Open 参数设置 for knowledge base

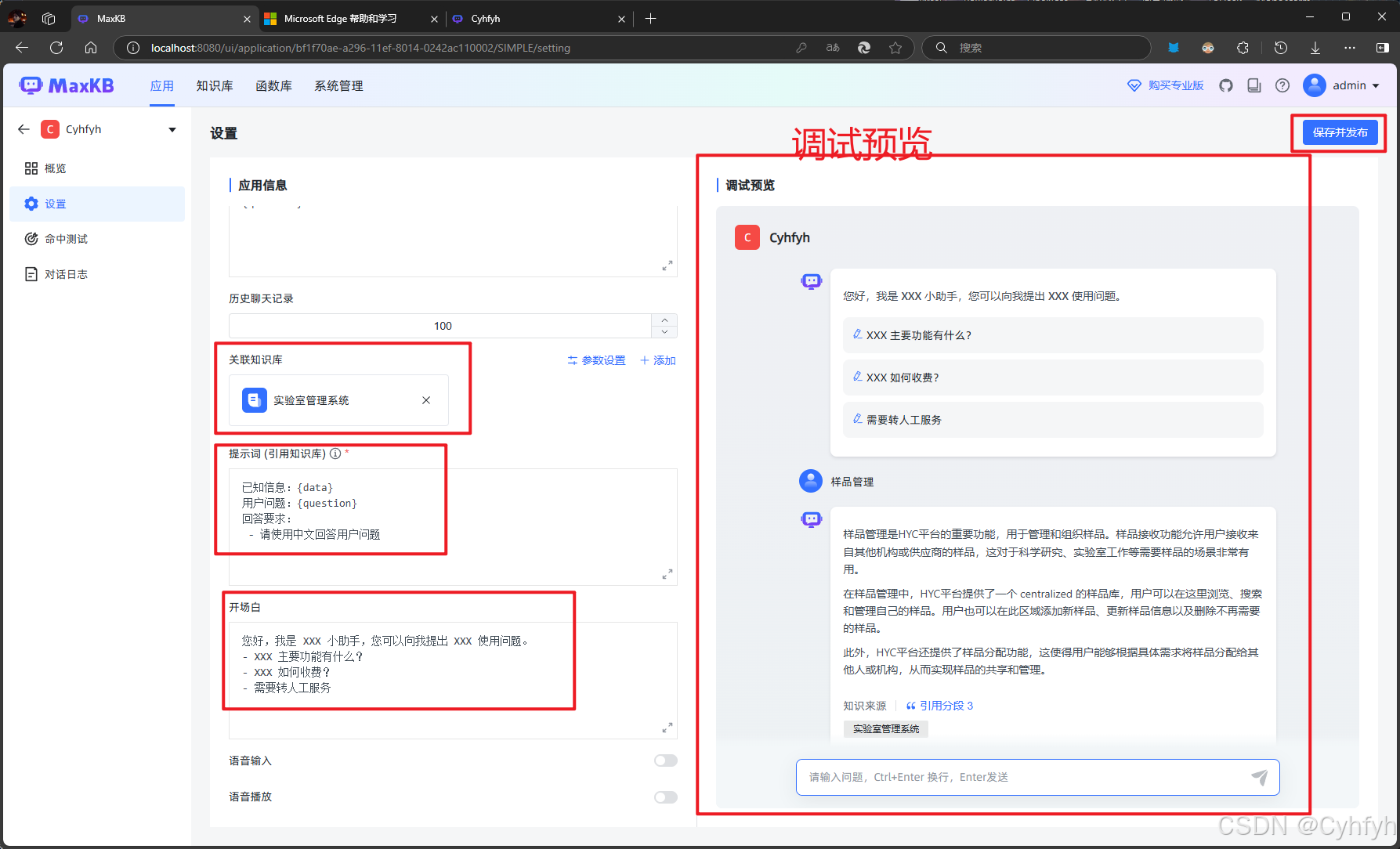(x=596, y=360)
